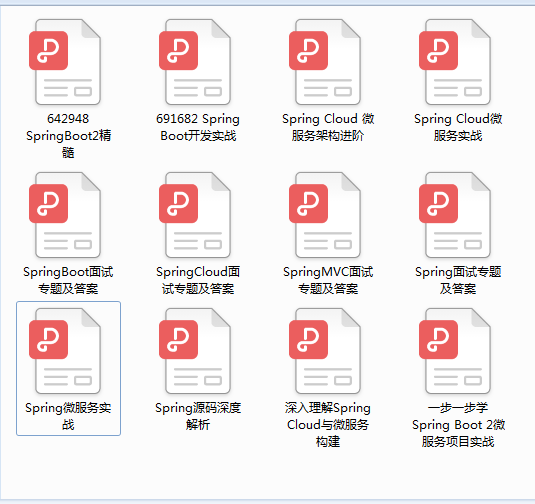Select the SpringBoot面试专题及答案 PDF icon
Screen dimensions: 535x504
pos(65,215)
